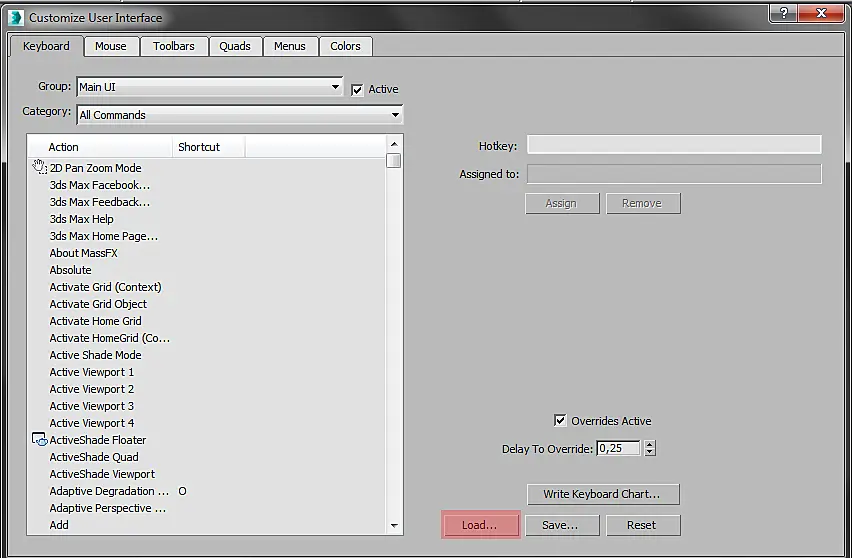The width and height of the screenshot is (852, 558).
Task: Click the Action column header
Action: coord(100,147)
